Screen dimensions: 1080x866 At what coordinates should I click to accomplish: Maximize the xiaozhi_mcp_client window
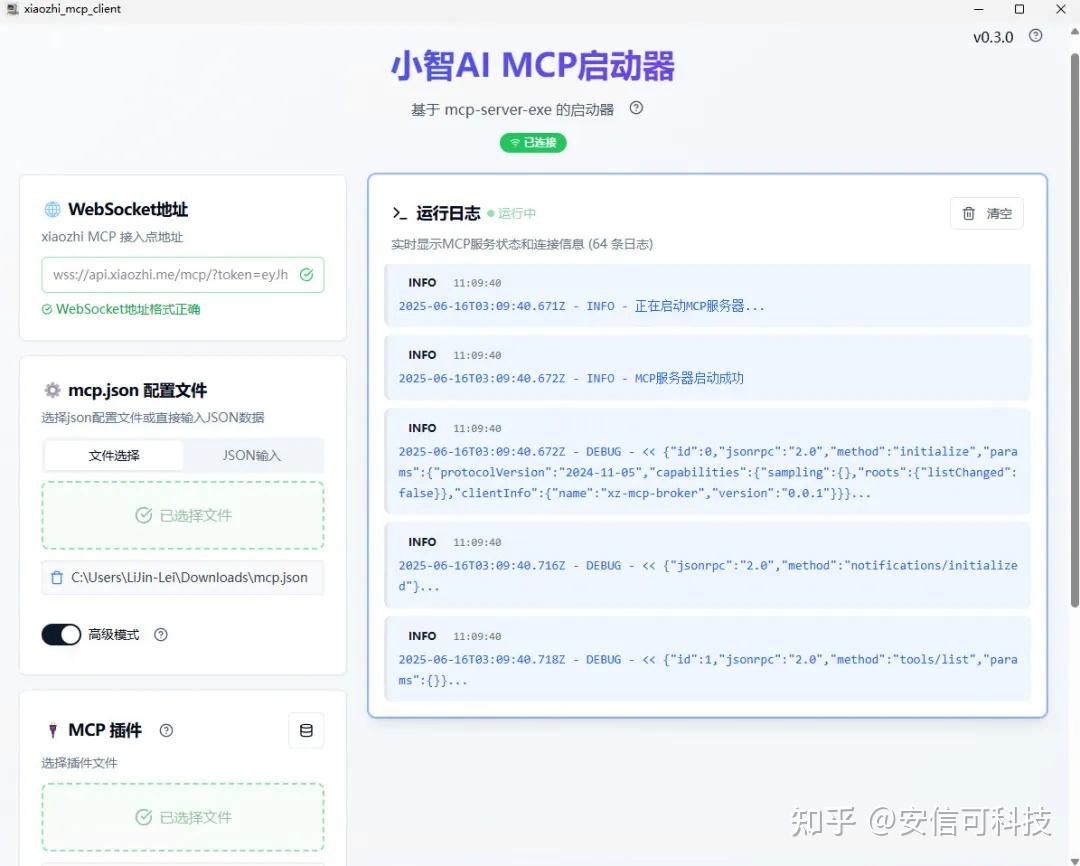(1019, 9)
